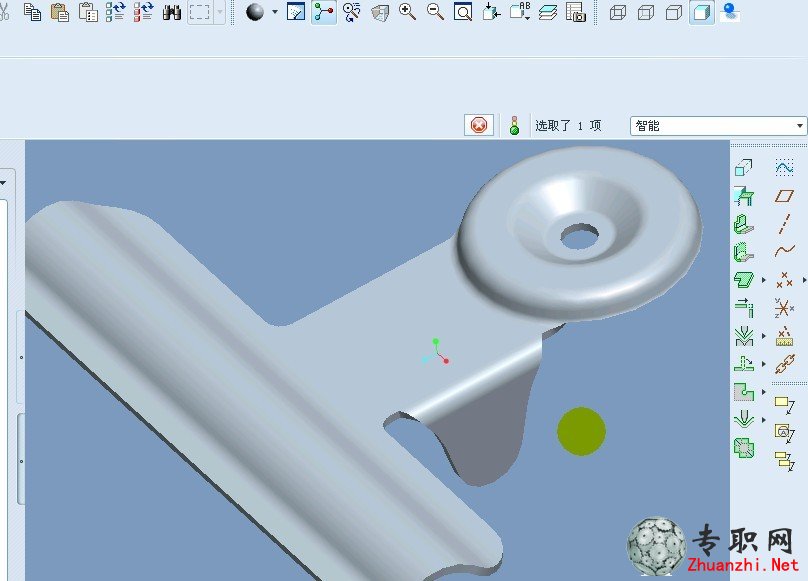The width and height of the screenshot is (808, 581).
Task: Click the Datum Plane tool
Action: 784,196
